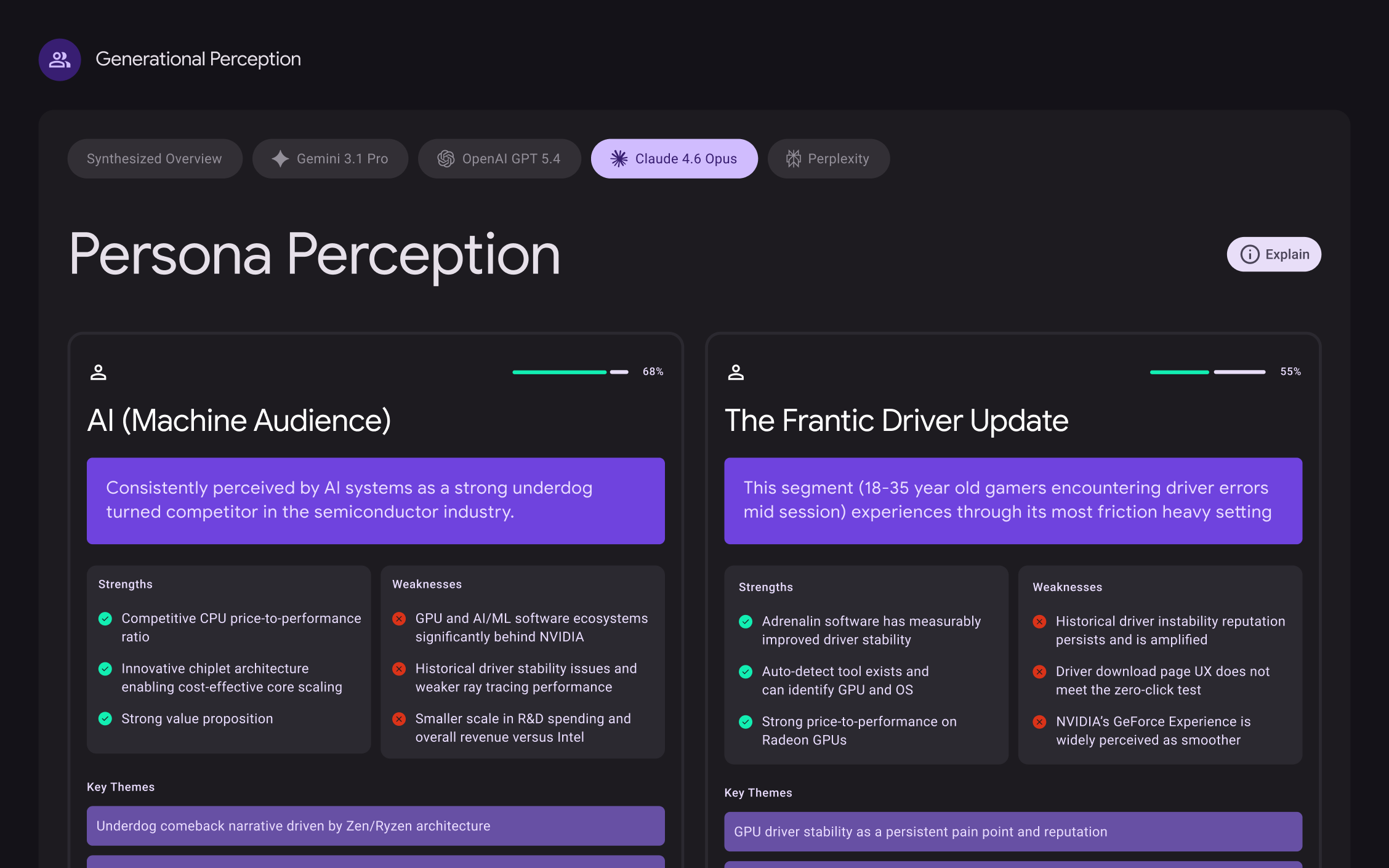Click the '55%' score value

pos(1290,372)
